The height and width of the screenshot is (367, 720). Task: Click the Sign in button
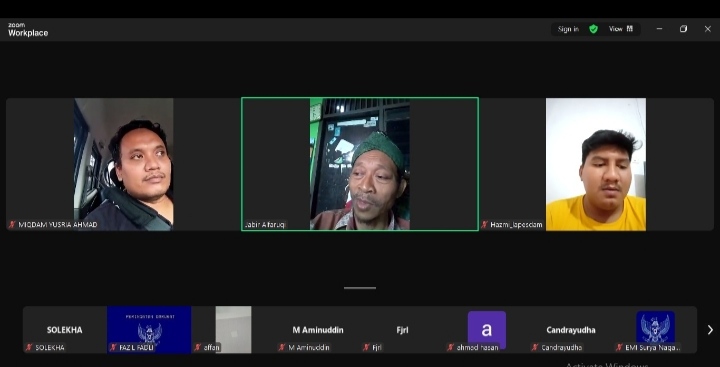(568, 29)
